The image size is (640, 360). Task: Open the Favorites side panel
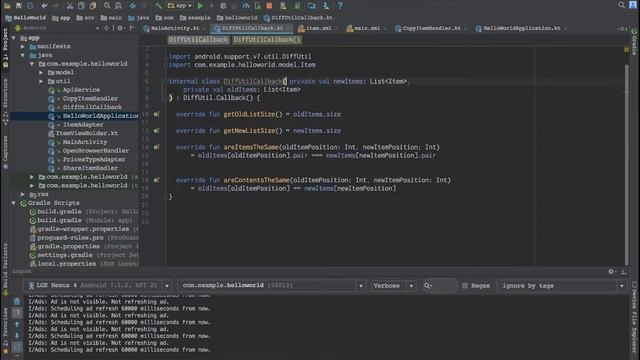[x=5, y=331]
